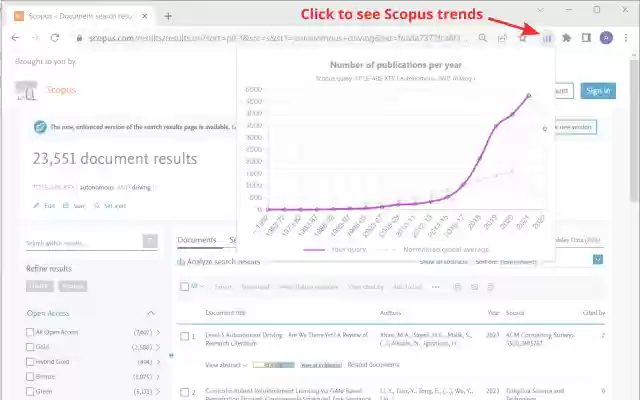The height and width of the screenshot is (400, 640).
Task: Click the last data point on trend line
Action: coord(529,96)
